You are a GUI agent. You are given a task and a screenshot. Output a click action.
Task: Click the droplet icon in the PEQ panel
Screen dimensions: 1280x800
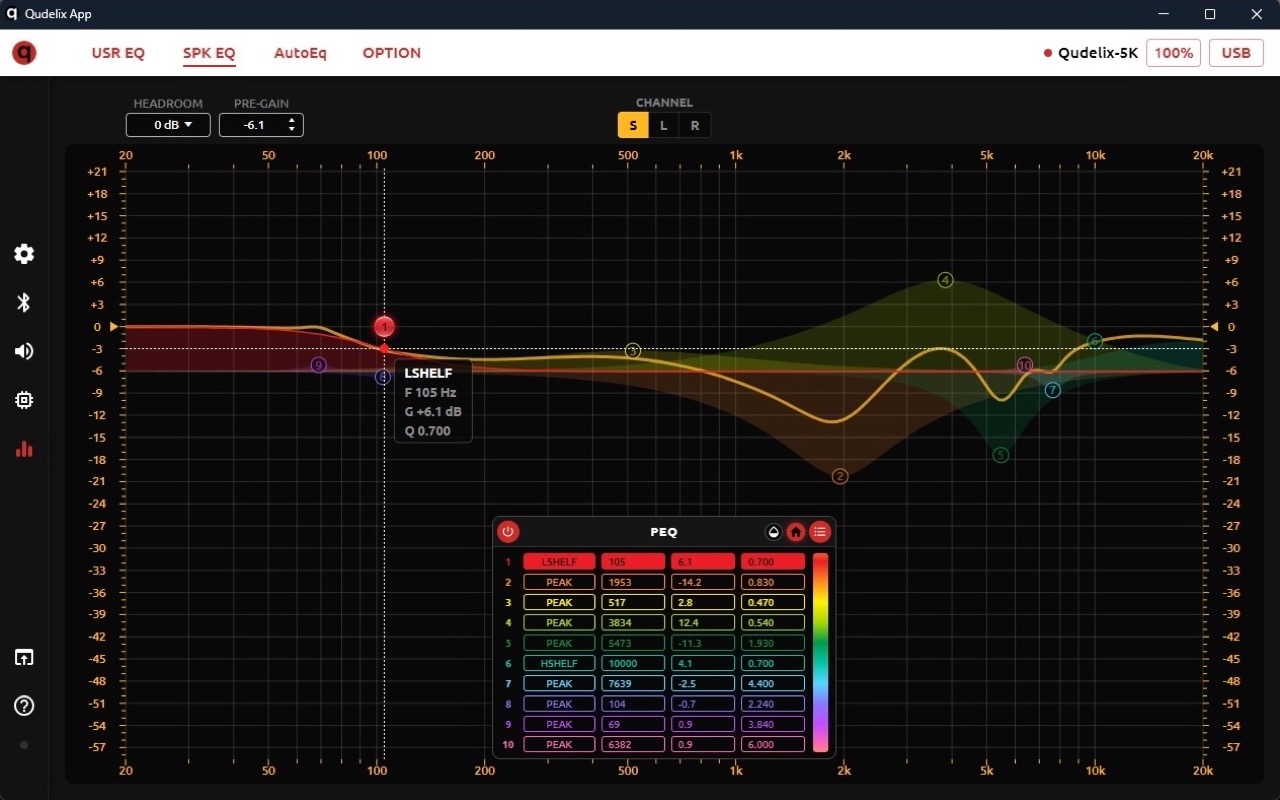(x=773, y=532)
